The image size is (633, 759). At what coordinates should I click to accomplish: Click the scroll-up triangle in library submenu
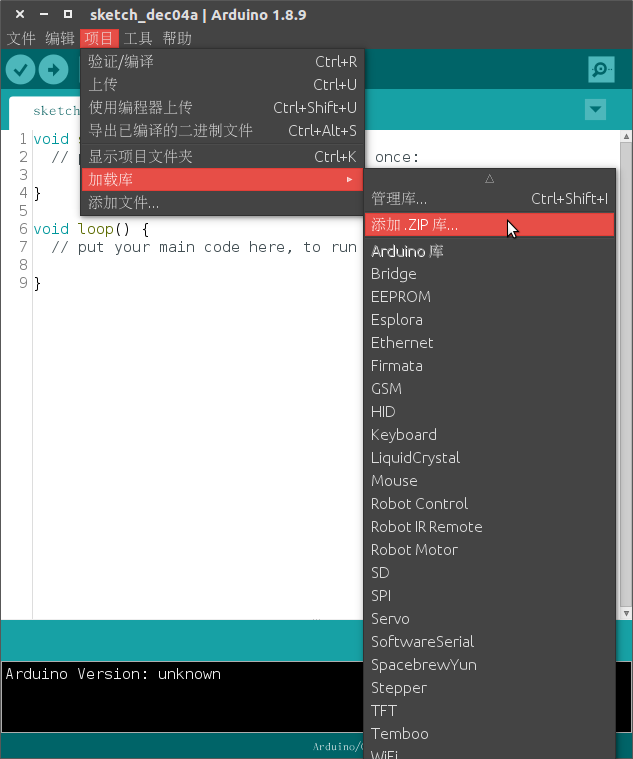pyautogui.click(x=489, y=179)
